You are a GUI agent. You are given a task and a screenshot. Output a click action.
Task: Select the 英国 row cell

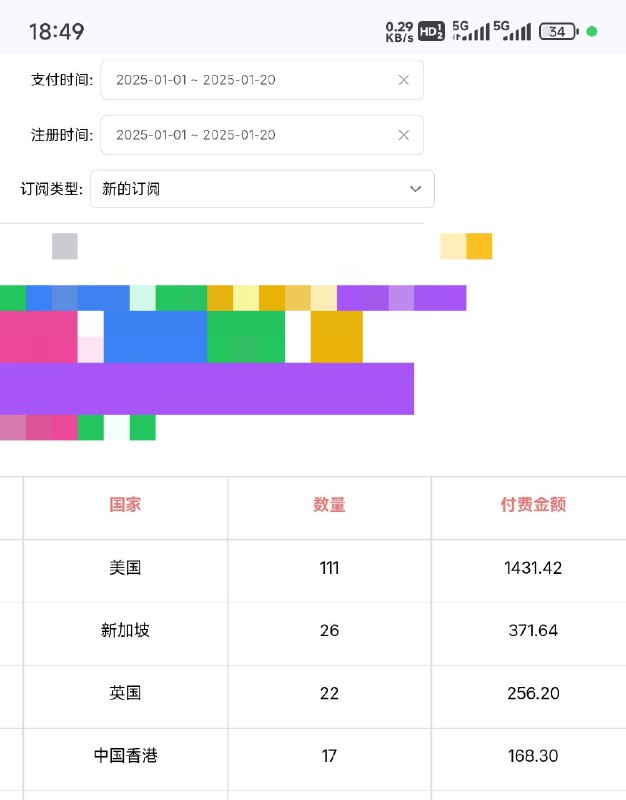click(125, 693)
